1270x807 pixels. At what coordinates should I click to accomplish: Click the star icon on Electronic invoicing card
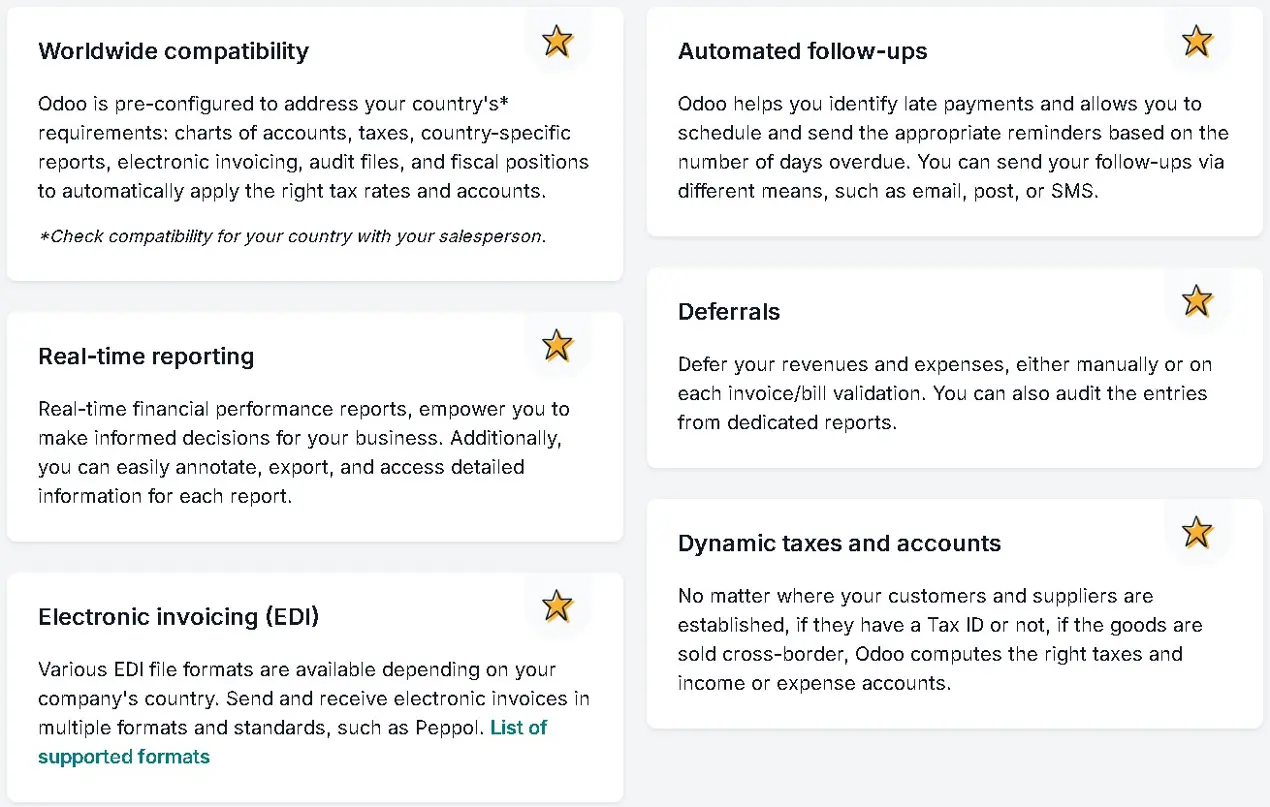tap(557, 605)
